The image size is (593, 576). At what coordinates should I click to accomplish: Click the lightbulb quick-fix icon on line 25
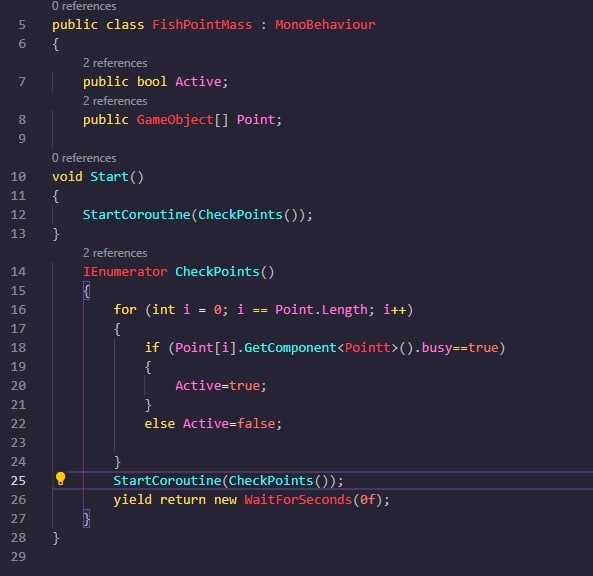click(x=61, y=479)
